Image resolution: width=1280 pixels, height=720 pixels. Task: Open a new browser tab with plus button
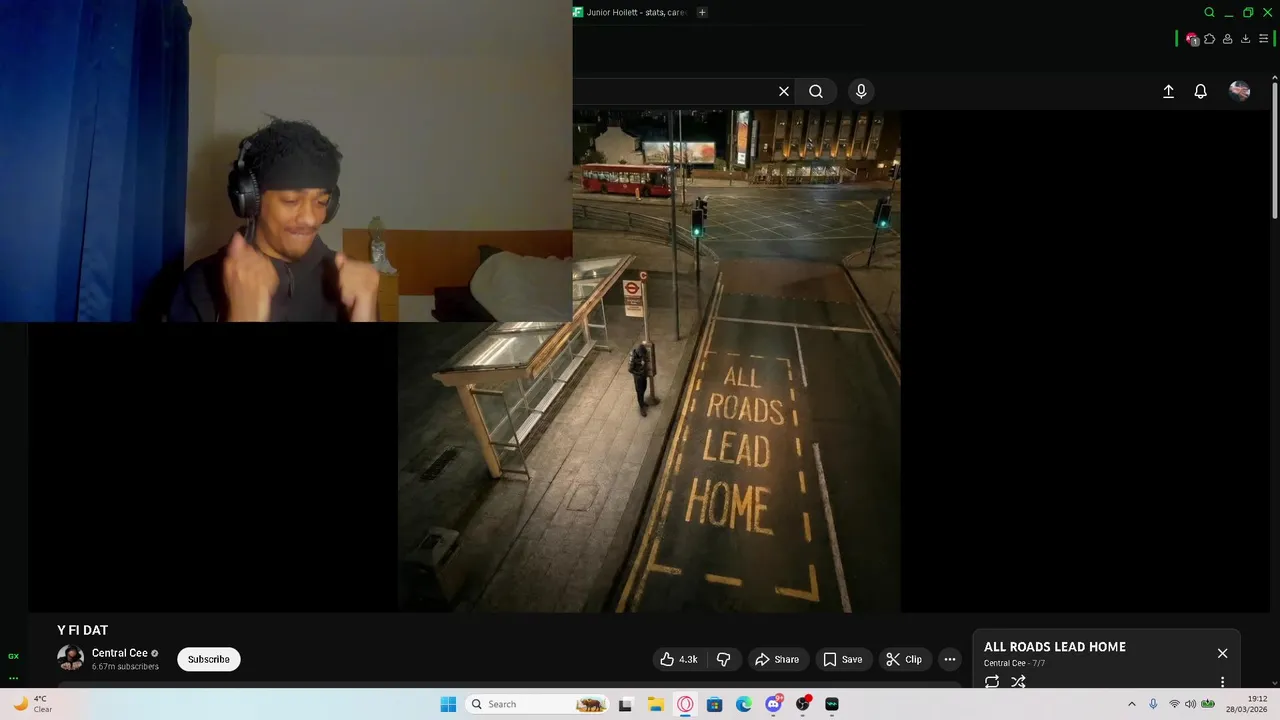click(702, 12)
